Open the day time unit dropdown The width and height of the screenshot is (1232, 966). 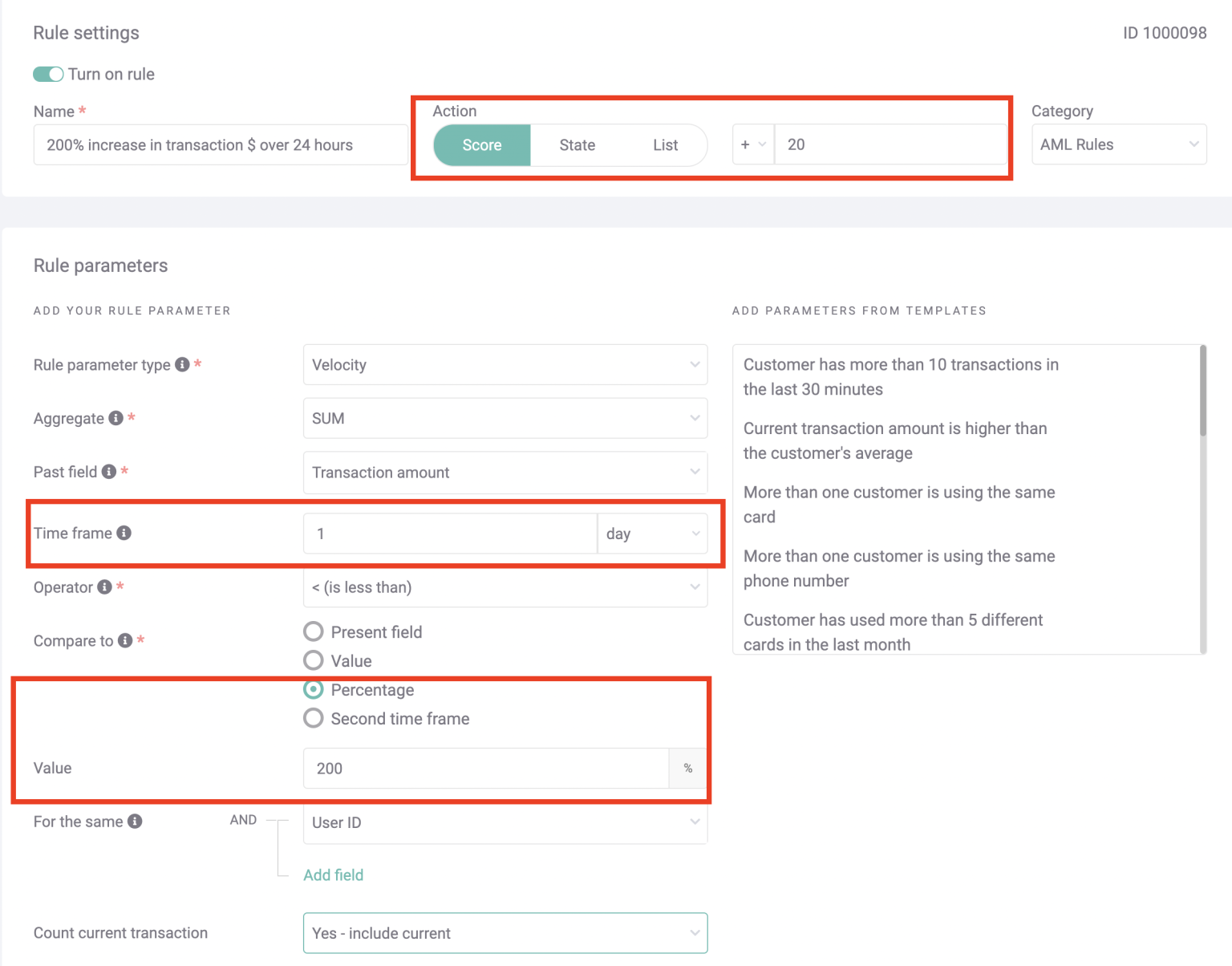point(651,533)
